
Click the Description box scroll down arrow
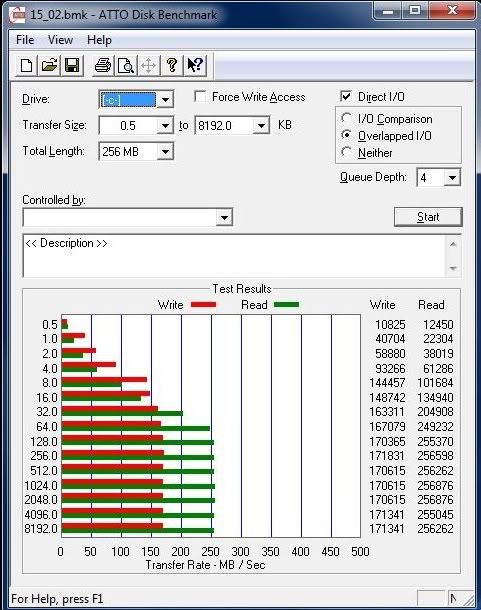click(453, 268)
